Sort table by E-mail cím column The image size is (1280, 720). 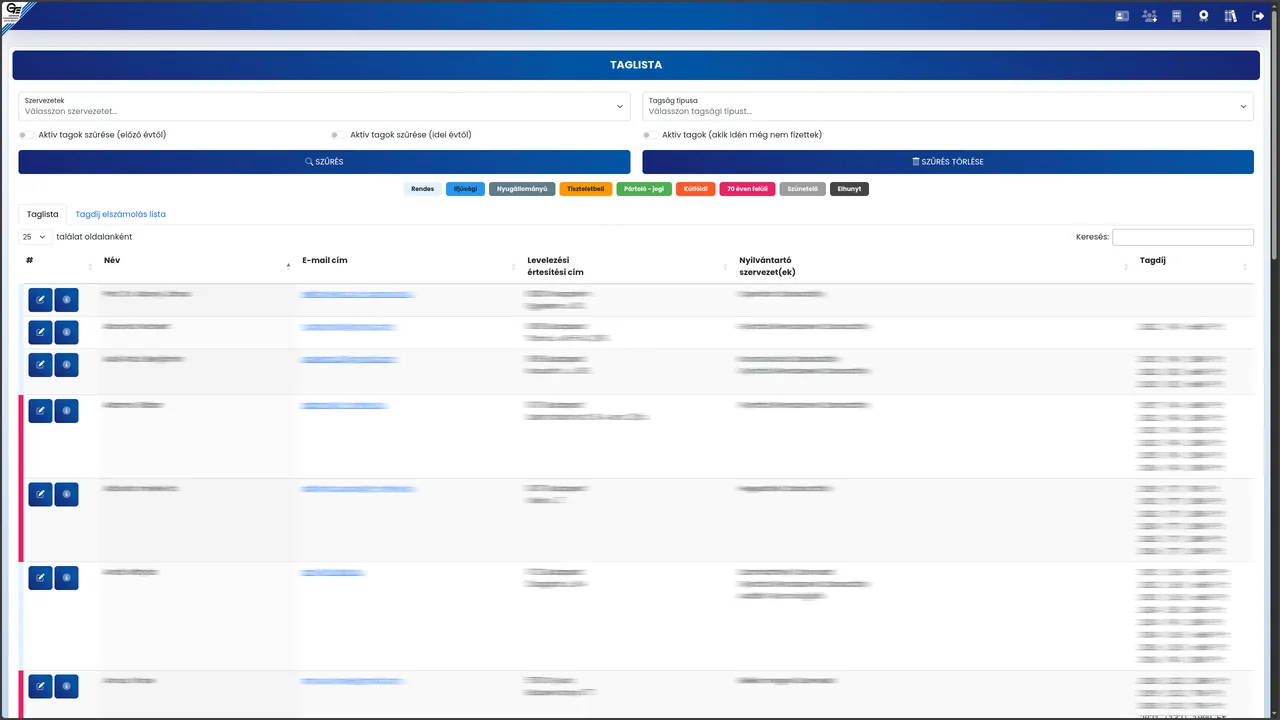click(x=408, y=266)
